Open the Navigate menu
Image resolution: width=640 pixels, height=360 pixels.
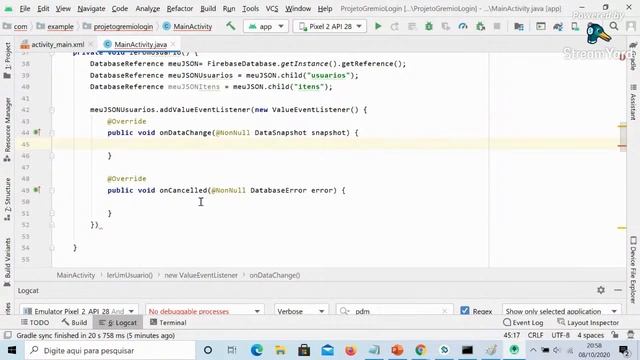(91, 8)
